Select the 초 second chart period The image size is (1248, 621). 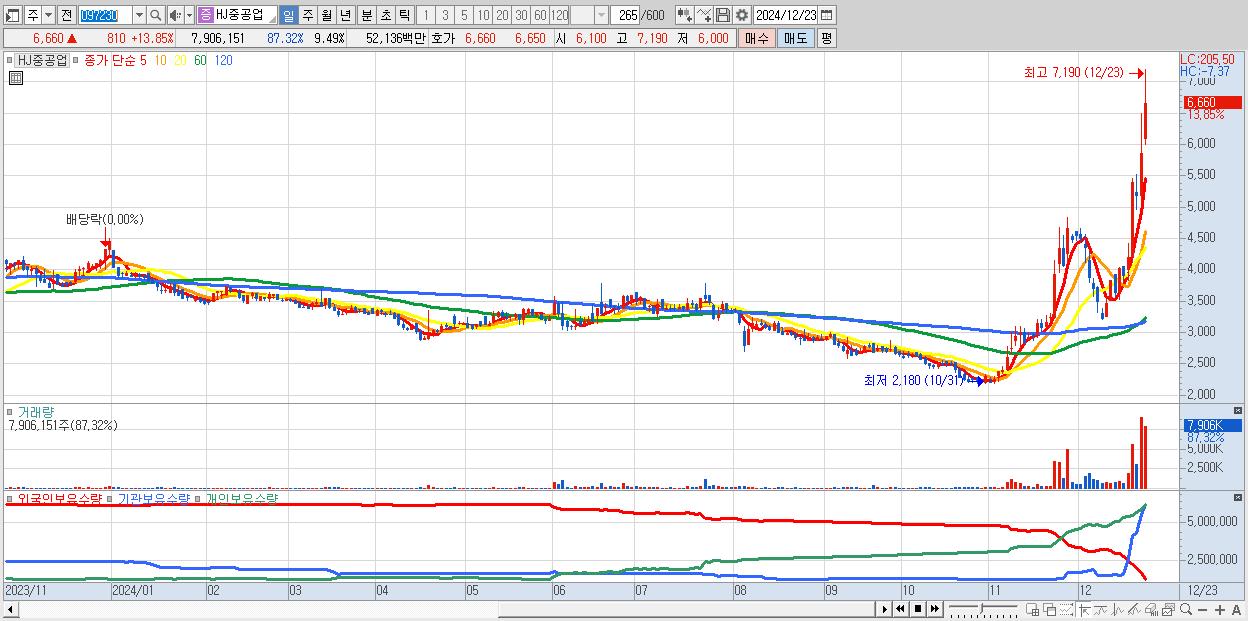pyautogui.click(x=385, y=15)
